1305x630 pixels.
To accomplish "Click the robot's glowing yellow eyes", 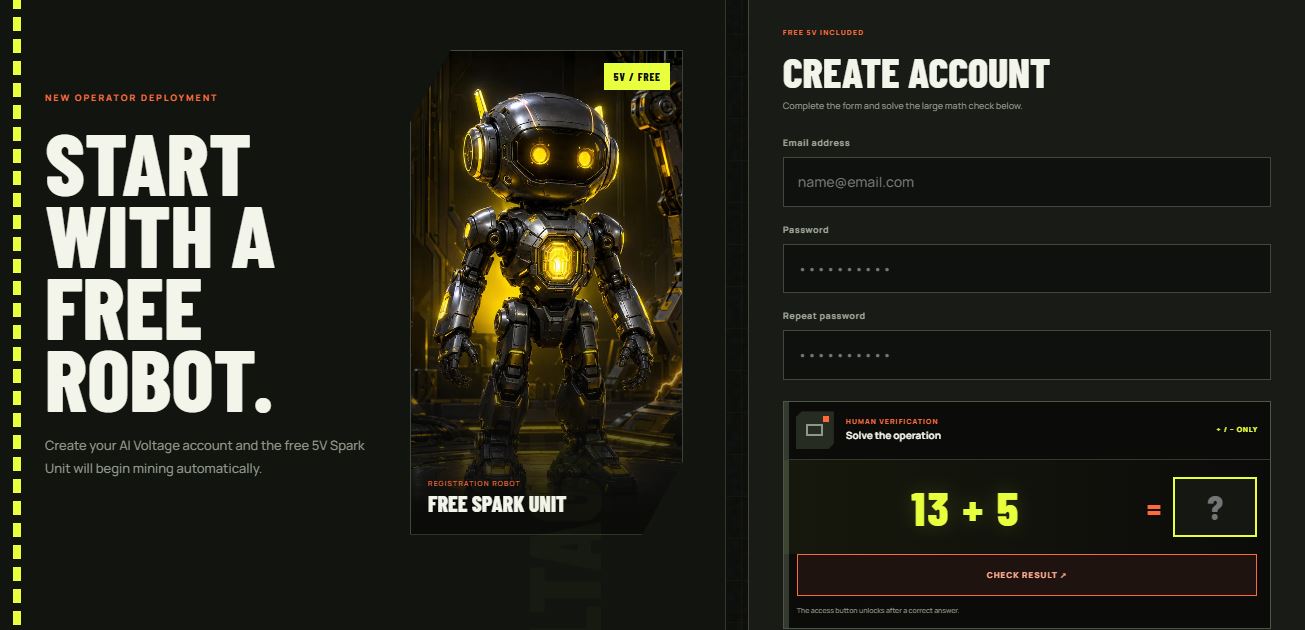I will point(562,156).
